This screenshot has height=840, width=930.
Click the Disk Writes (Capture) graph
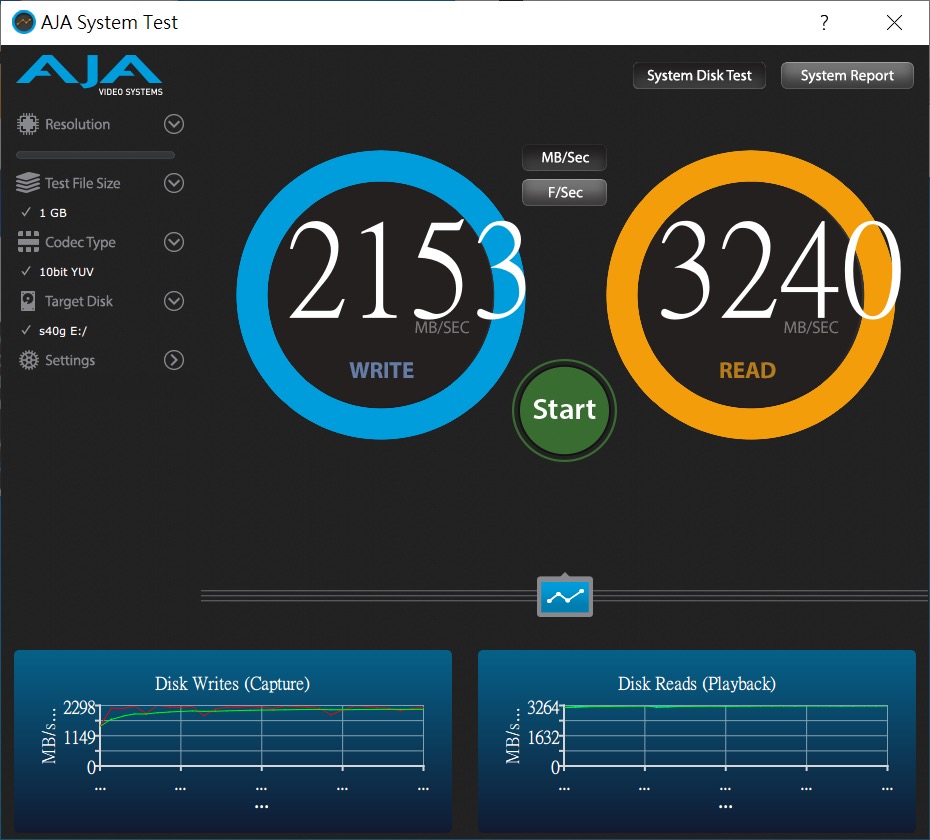pos(262,737)
